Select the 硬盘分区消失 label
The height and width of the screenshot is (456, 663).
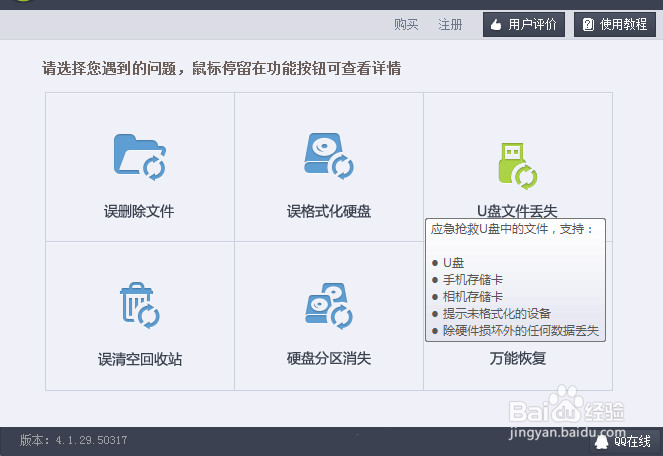click(x=329, y=359)
